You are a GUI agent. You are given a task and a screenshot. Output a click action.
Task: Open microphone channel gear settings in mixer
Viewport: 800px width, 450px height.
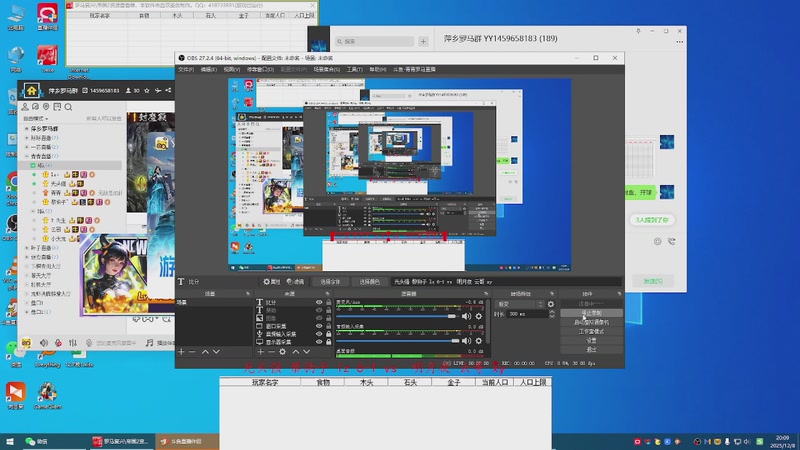(x=479, y=316)
